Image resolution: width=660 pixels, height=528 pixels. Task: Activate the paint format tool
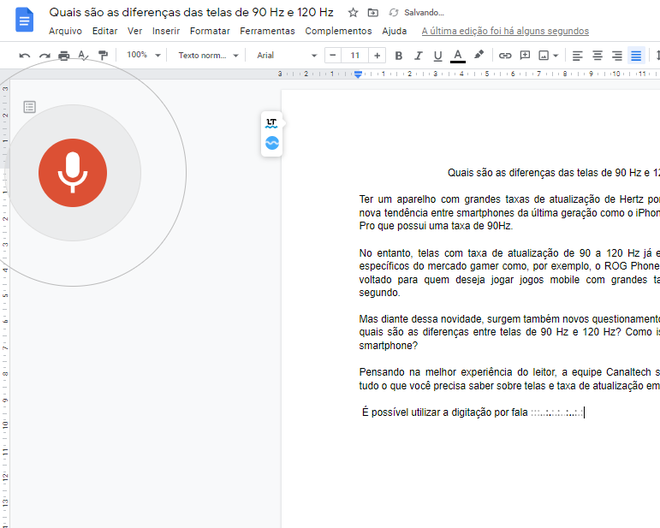pyautogui.click(x=103, y=55)
